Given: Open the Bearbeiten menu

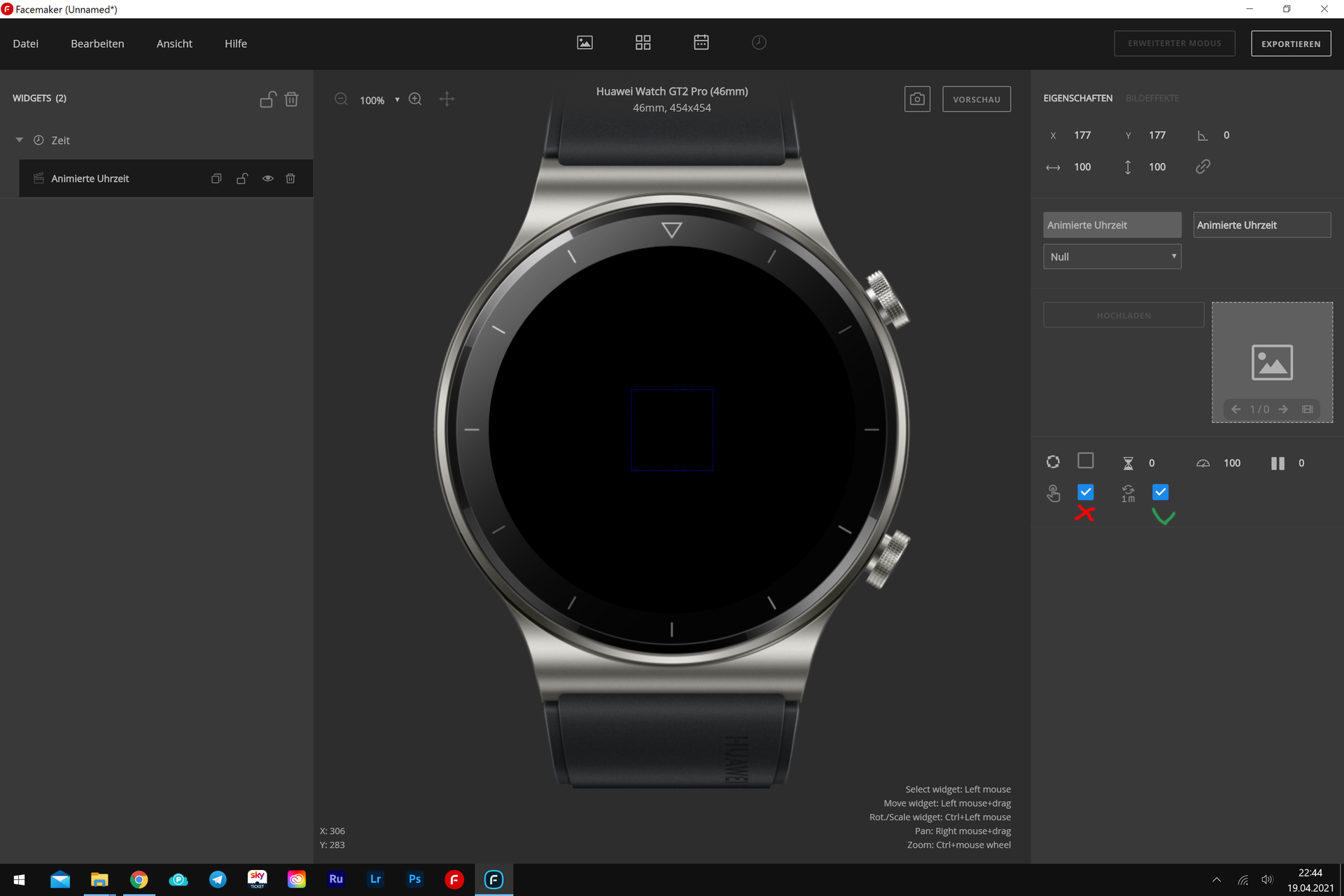Looking at the screenshot, I should pos(97,43).
